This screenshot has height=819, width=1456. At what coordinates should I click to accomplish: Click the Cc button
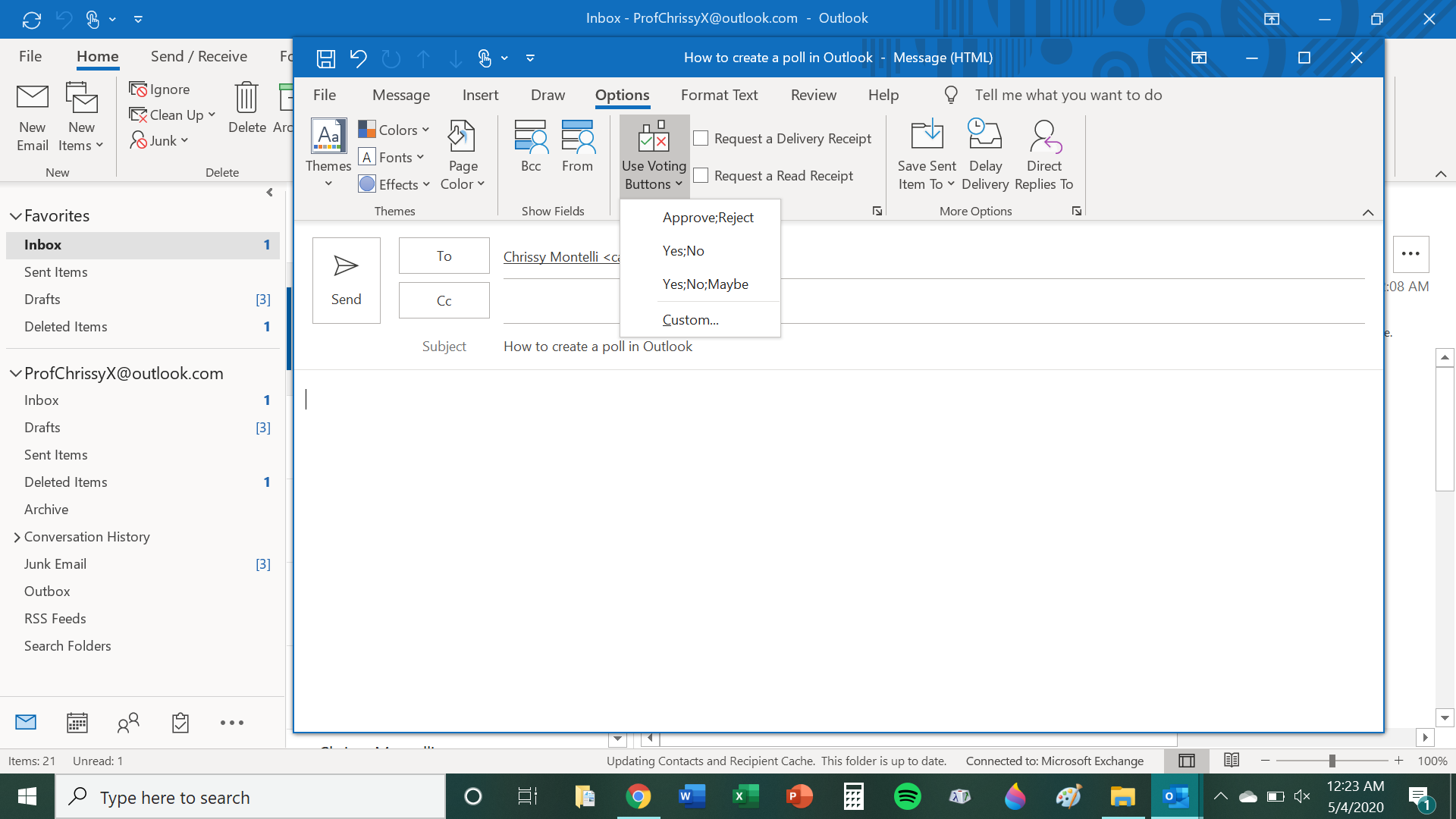point(444,300)
